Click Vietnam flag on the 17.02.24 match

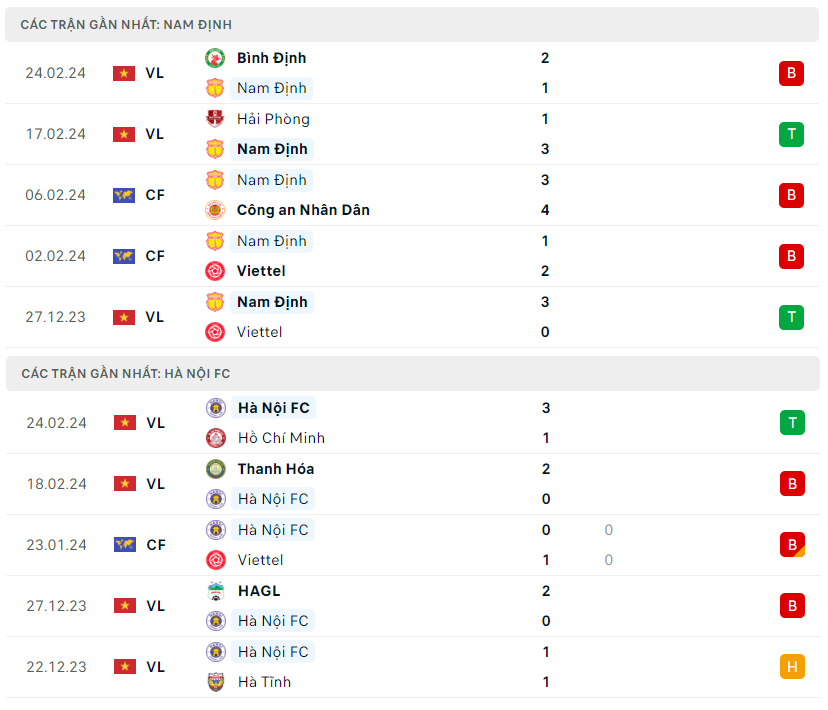click(x=124, y=134)
